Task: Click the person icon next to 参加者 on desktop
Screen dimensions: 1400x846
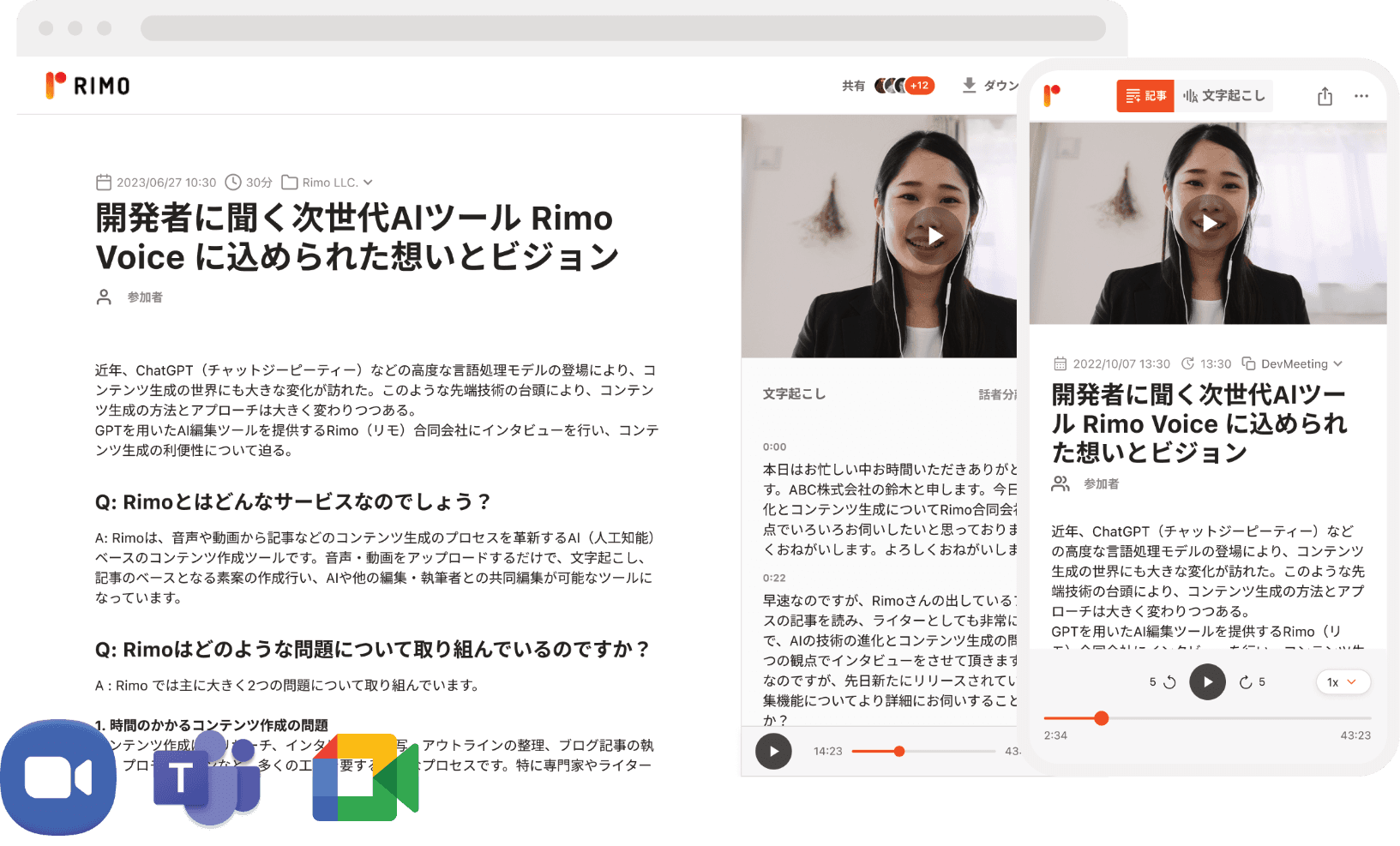Action: click(104, 297)
